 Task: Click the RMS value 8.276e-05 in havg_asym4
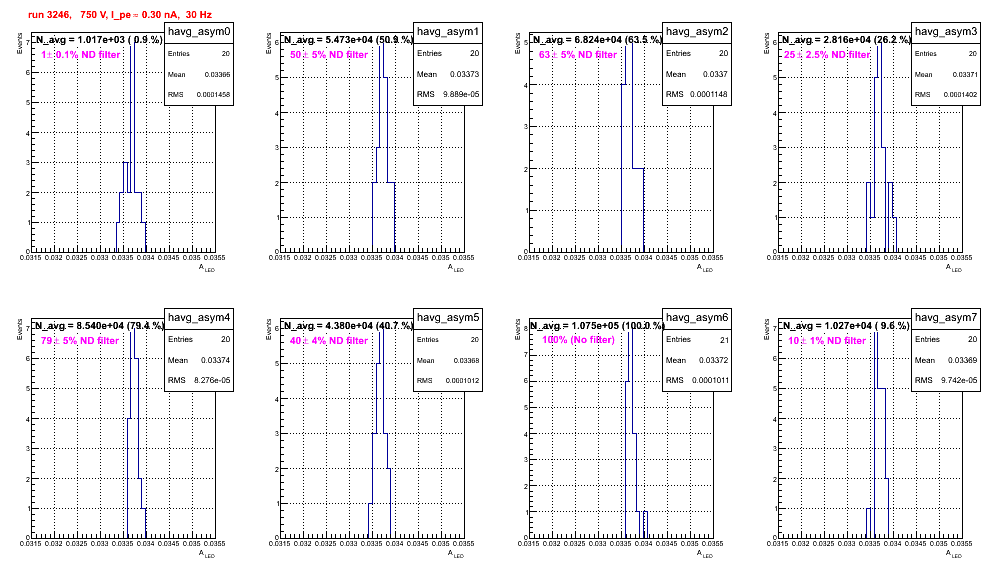tap(212, 380)
